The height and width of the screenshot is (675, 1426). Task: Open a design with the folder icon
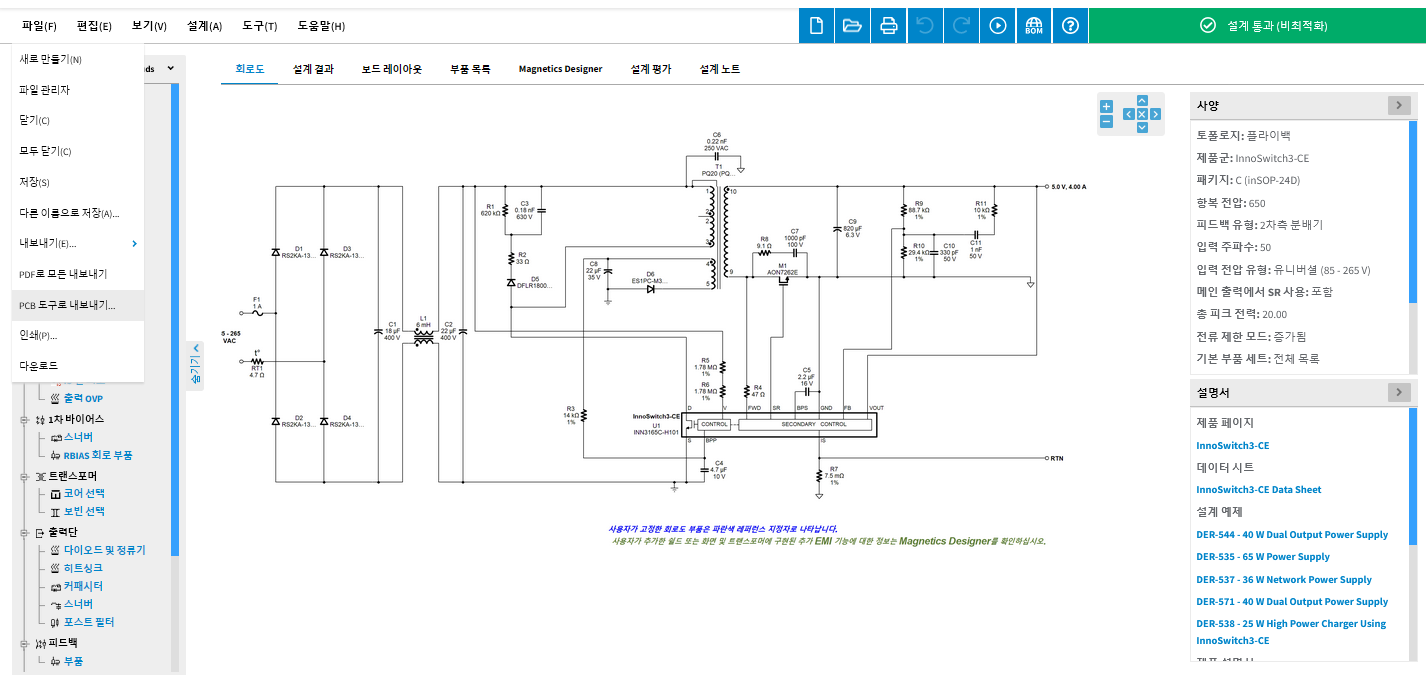[852, 26]
